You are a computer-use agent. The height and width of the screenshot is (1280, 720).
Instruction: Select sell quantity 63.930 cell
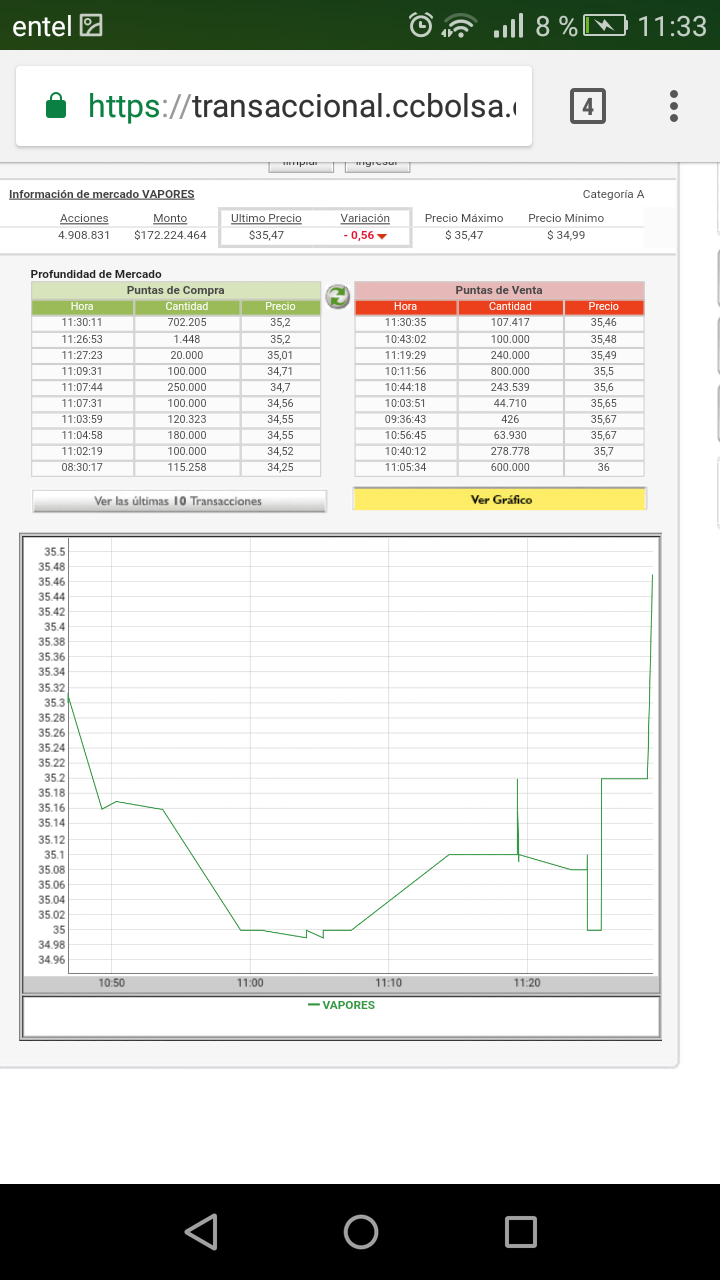point(510,435)
